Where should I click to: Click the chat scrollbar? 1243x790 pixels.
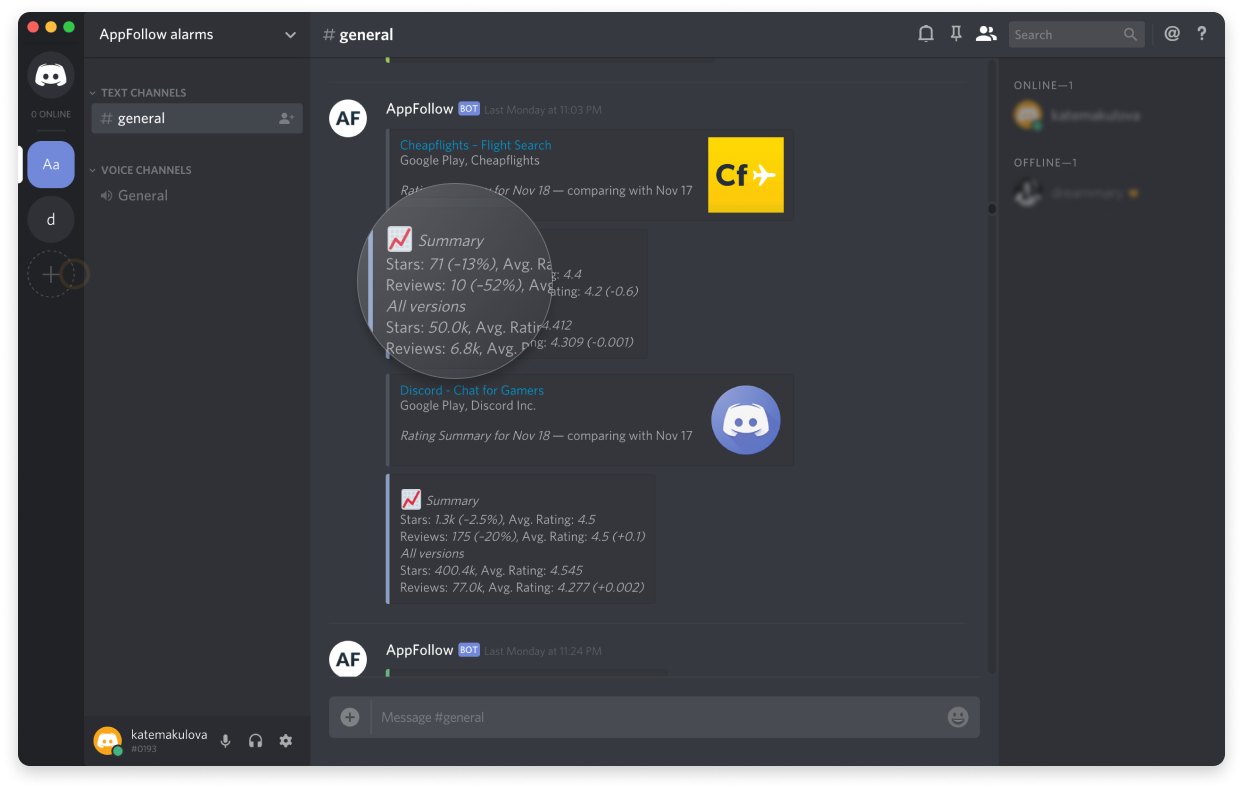pyautogui.click(x=992, y=209)
